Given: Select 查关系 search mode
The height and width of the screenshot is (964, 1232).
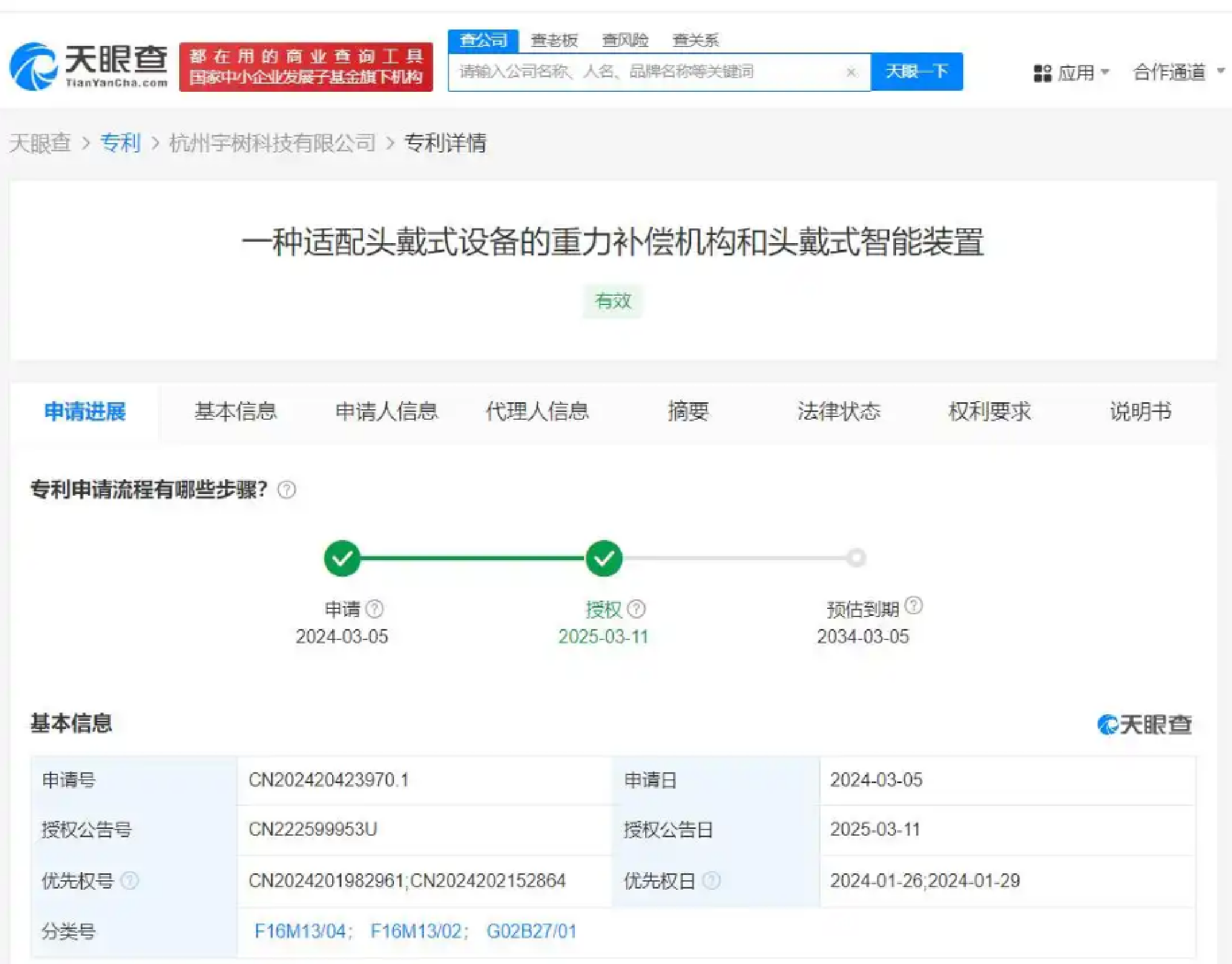Looking at the screenshot, I should [697, 39].
